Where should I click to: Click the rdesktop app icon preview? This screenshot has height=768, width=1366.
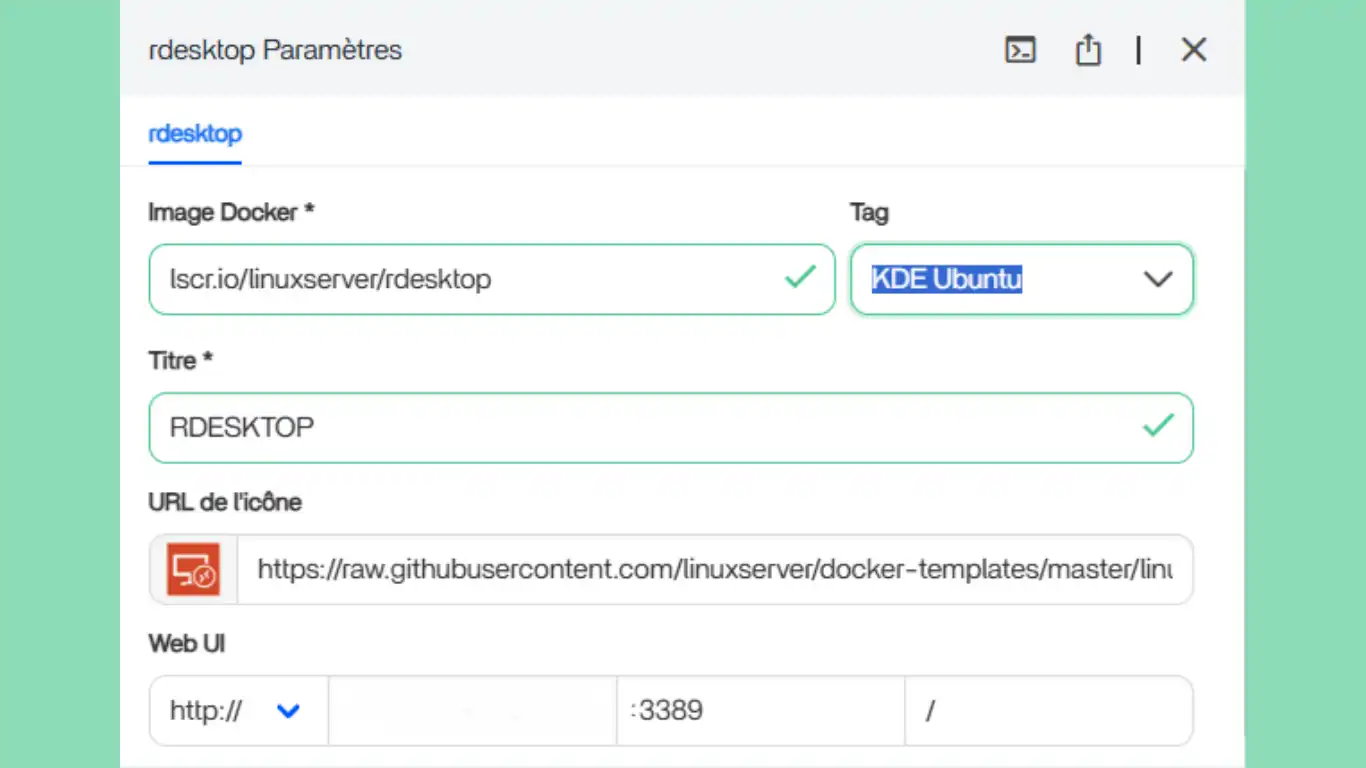coord(194,570)
